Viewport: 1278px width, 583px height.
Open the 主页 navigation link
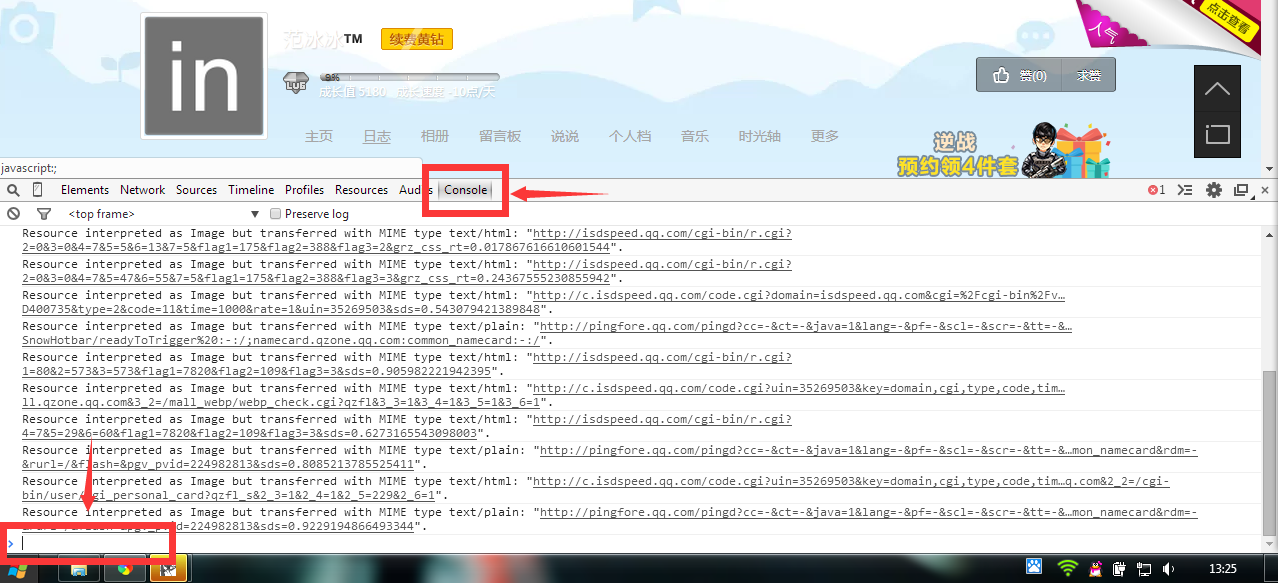coord(319,136)
